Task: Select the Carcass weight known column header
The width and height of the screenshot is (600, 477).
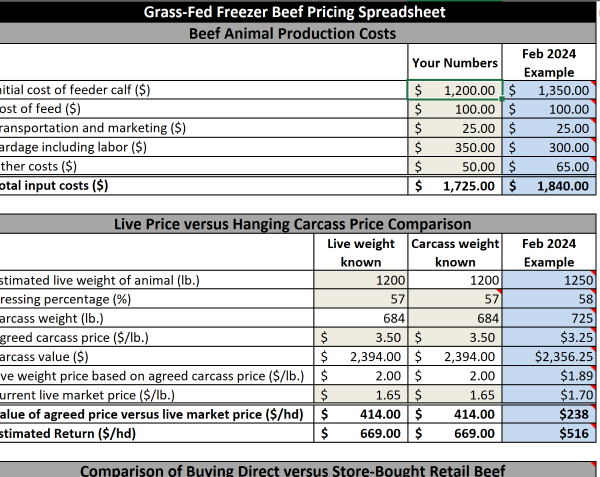Action: (x=455, y=252)
